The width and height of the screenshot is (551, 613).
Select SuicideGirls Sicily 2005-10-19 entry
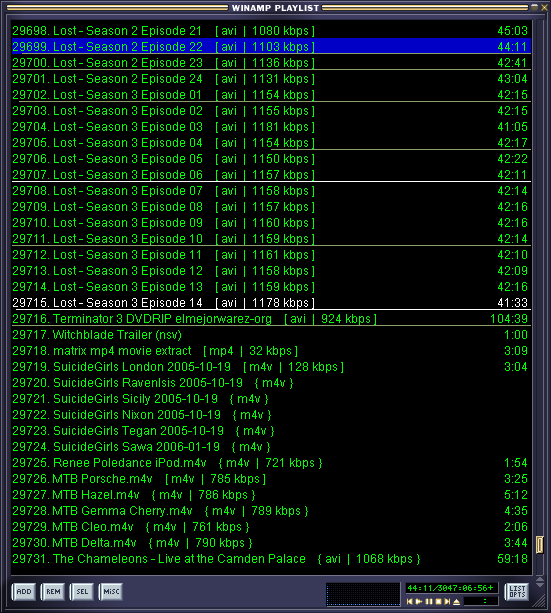coord(271,399)
